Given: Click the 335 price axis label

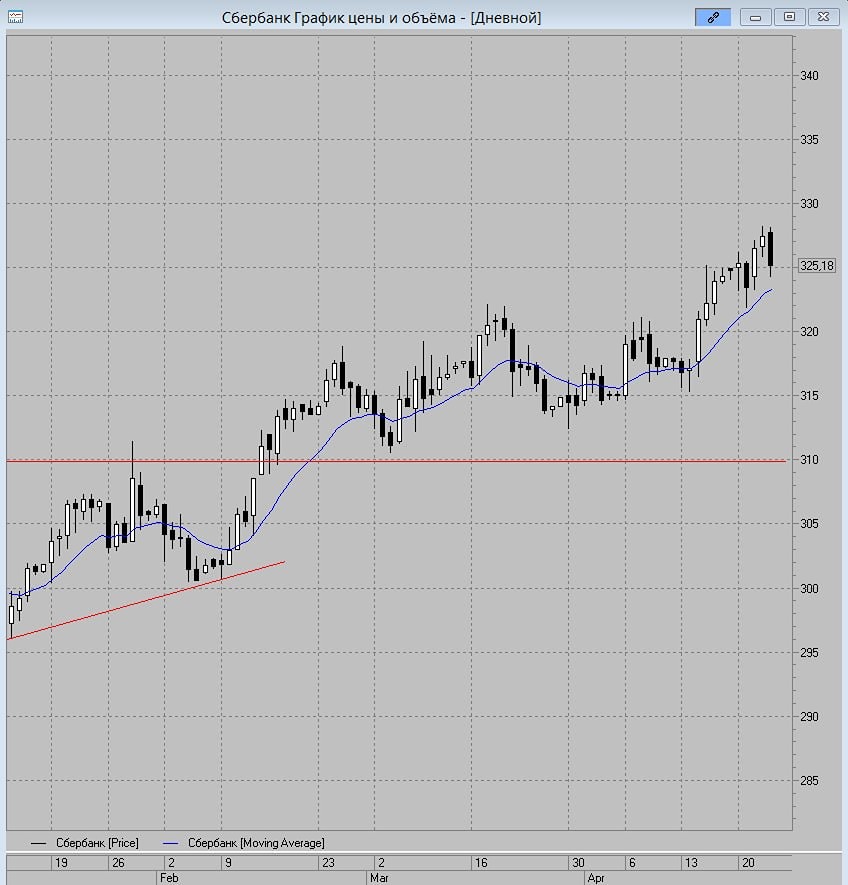Looking at the screenshot, I should (x=809, y=139).
